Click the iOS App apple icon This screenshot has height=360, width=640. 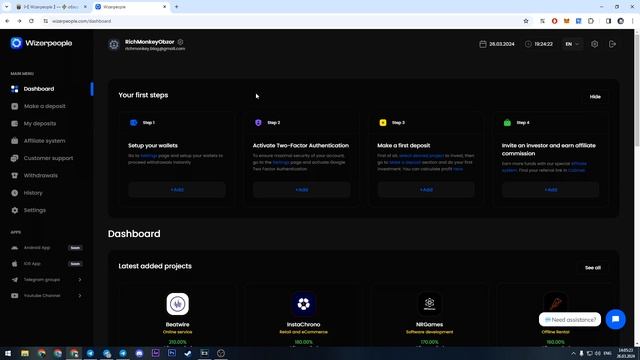(15, 264)
